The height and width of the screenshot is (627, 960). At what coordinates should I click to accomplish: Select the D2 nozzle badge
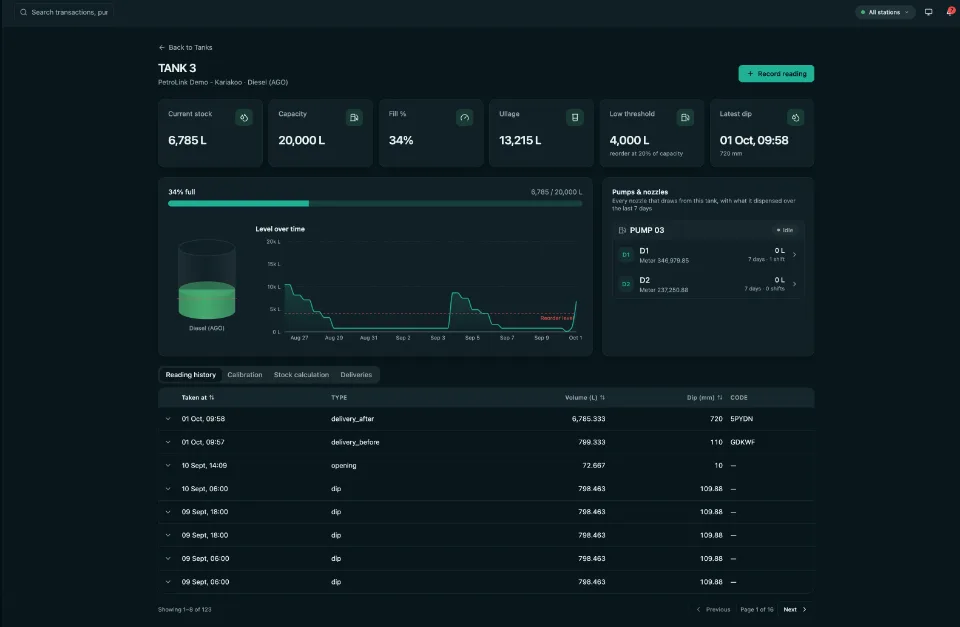(626, 284)
